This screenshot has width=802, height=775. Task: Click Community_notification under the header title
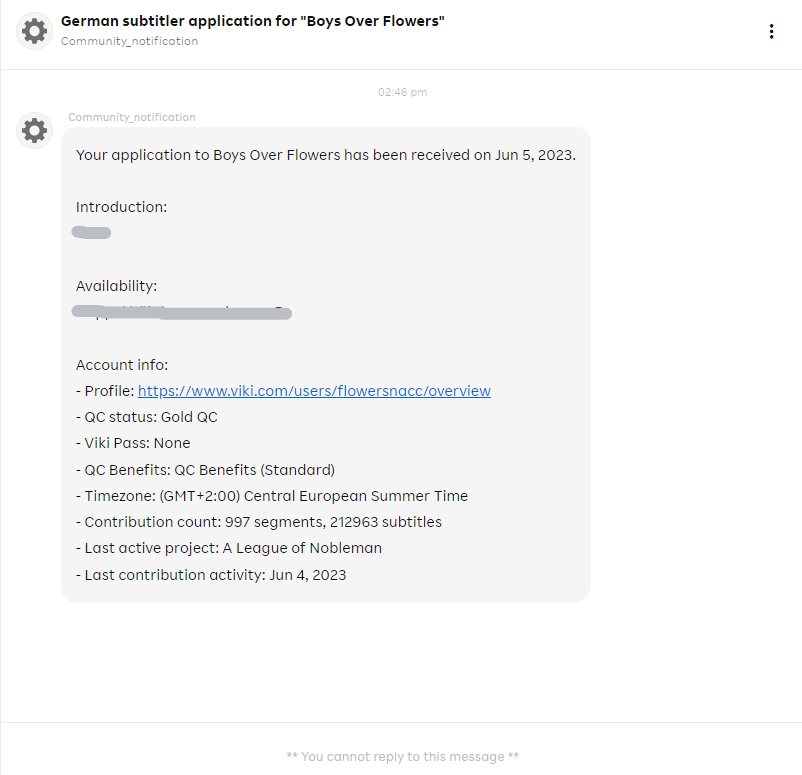point(129,41)
